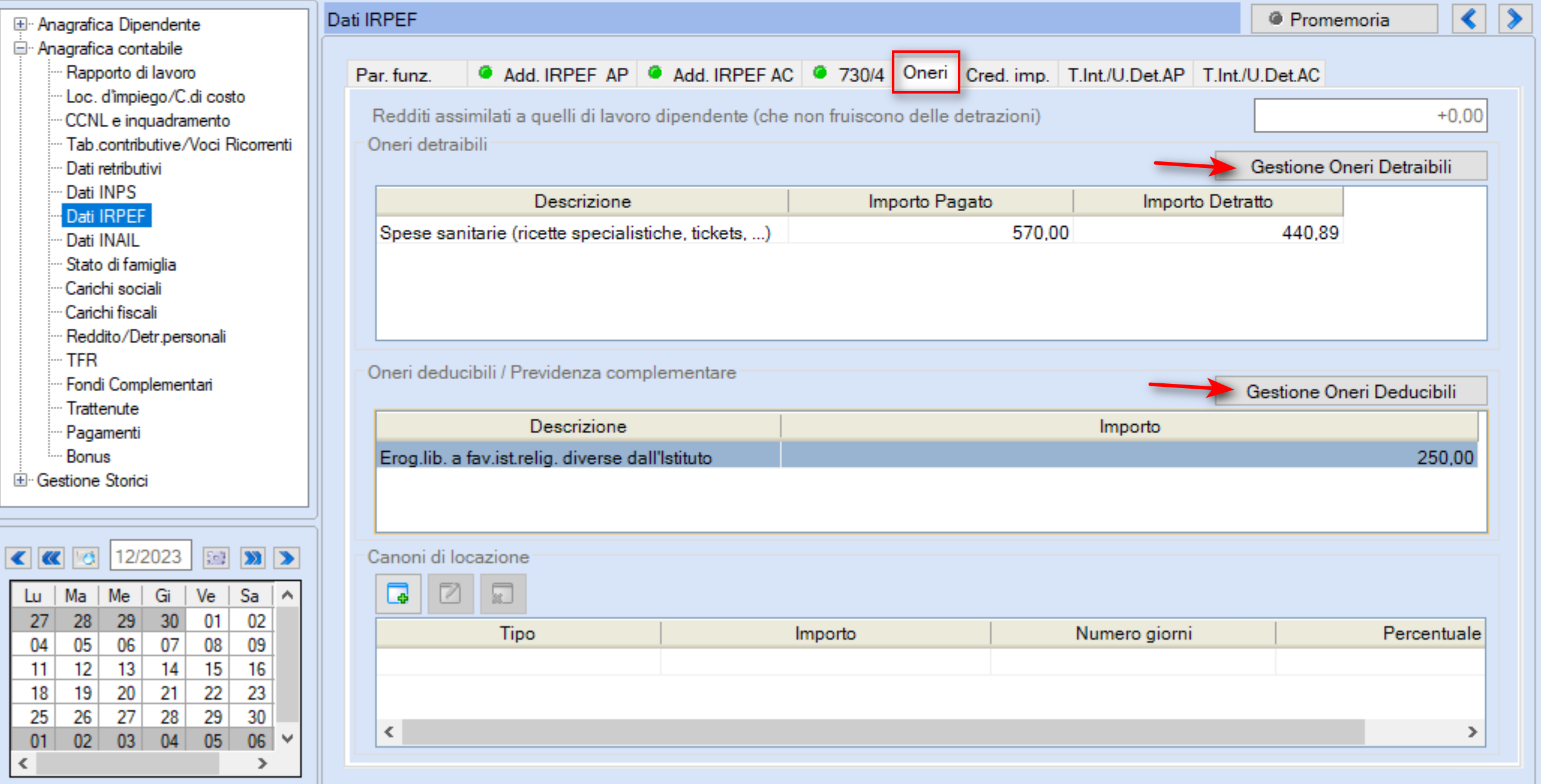
Task: Click Gestione Oneri Detraibili button
Action: tap(1351, 166)
